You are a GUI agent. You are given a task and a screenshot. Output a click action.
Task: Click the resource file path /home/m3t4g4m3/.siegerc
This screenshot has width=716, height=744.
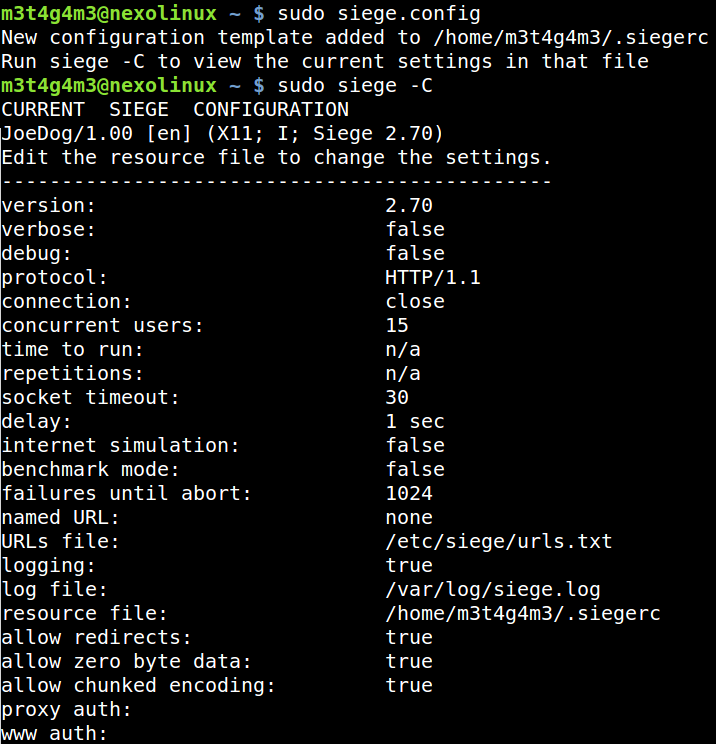[x=522, y=613]
